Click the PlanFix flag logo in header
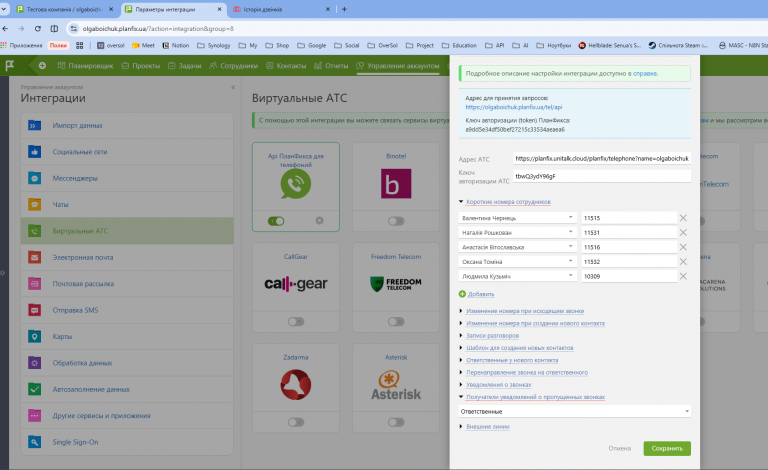This screenshot has height=470, width=768. [10, 66]
